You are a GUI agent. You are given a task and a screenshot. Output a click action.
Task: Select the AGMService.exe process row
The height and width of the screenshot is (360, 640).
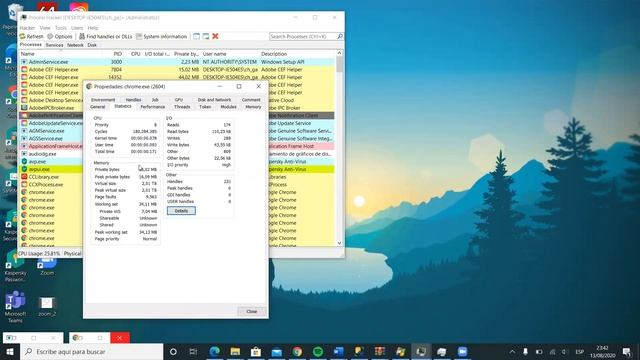pyautogui.click(x=51, y=131)
